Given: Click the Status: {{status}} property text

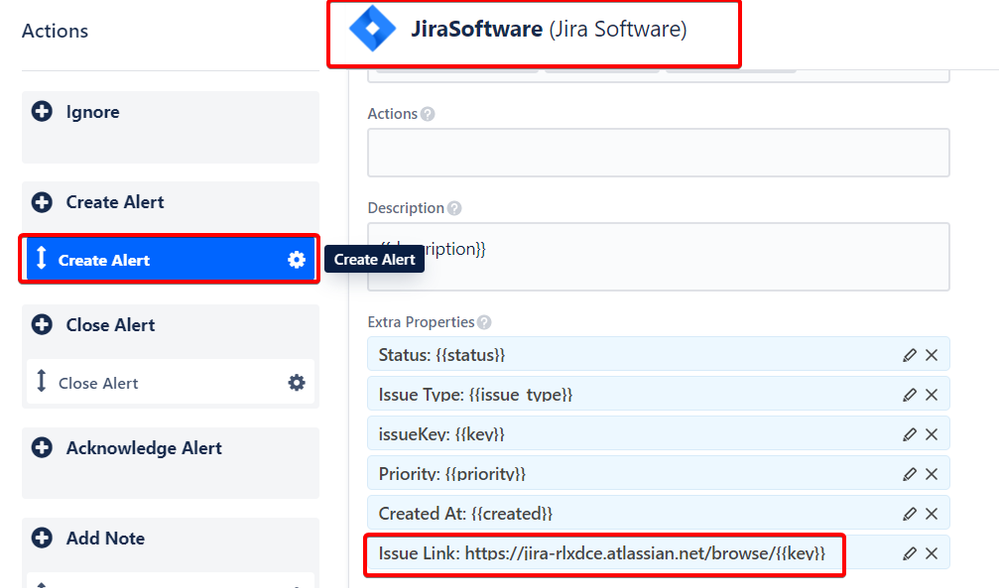Looking at the screenshot, I should pos(442,355).
